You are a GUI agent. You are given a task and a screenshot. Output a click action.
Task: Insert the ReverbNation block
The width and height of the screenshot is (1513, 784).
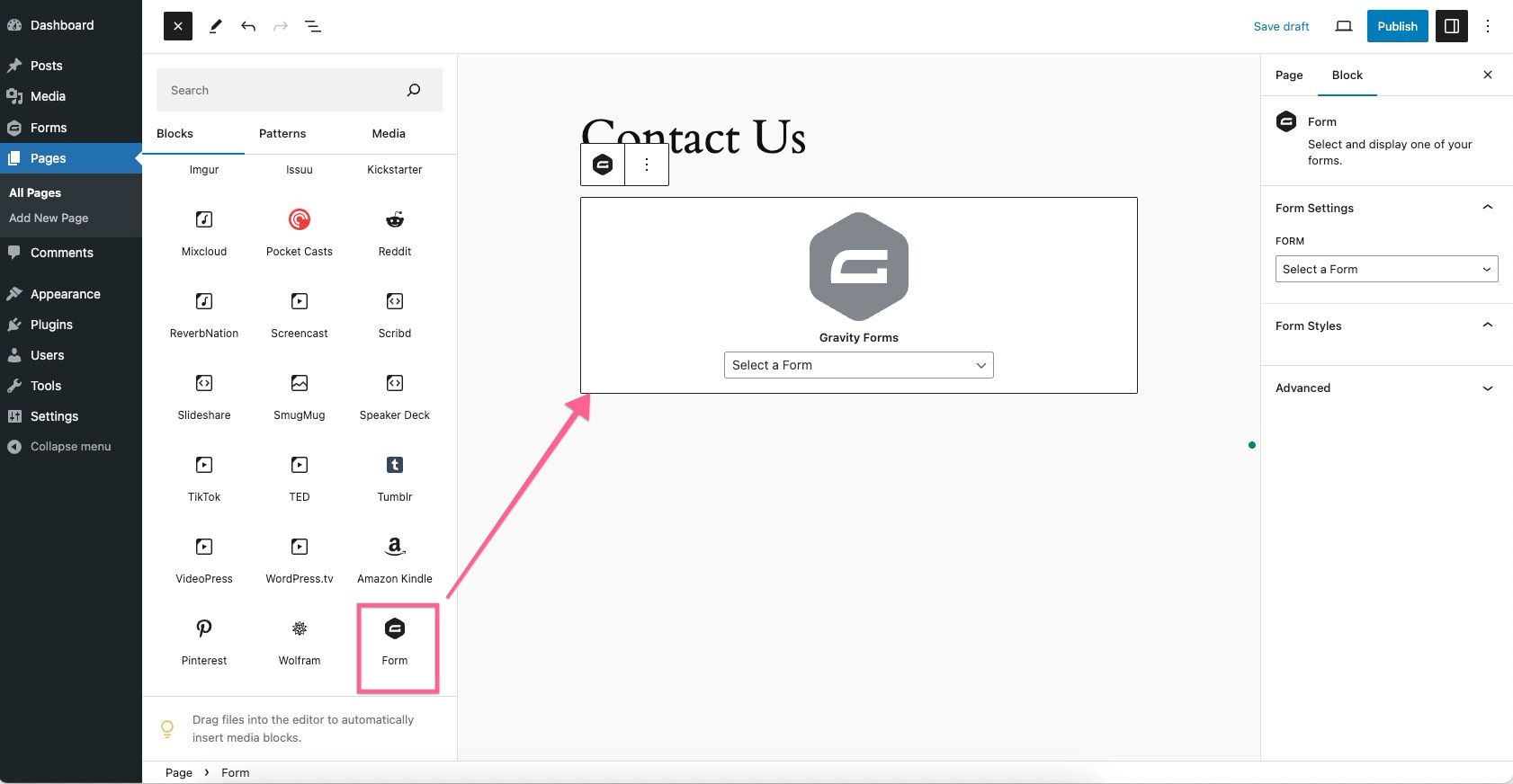click(x=204, y=315)
